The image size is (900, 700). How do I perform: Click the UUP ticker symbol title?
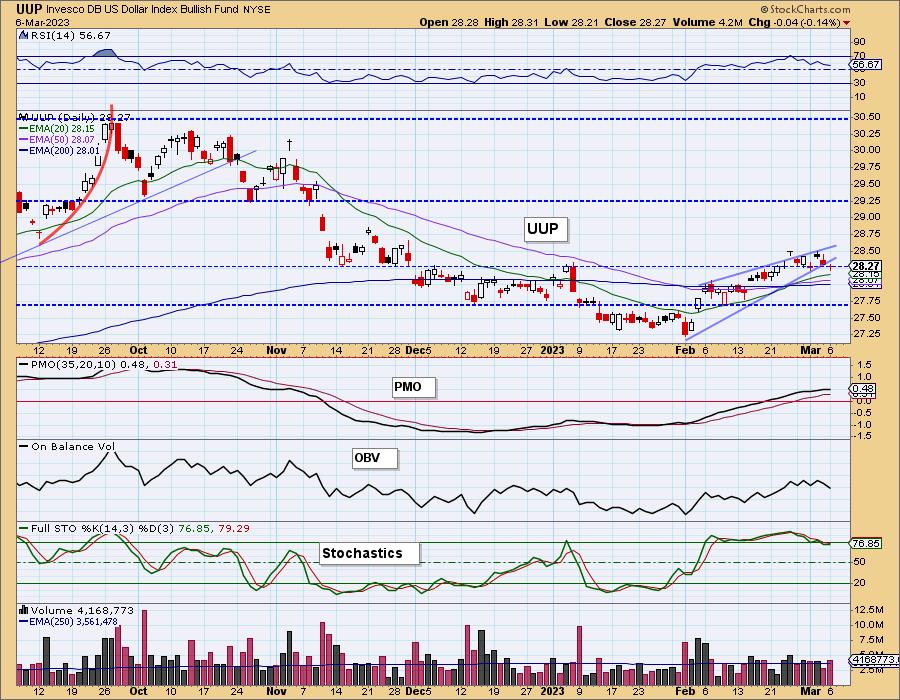coord(29,9)
